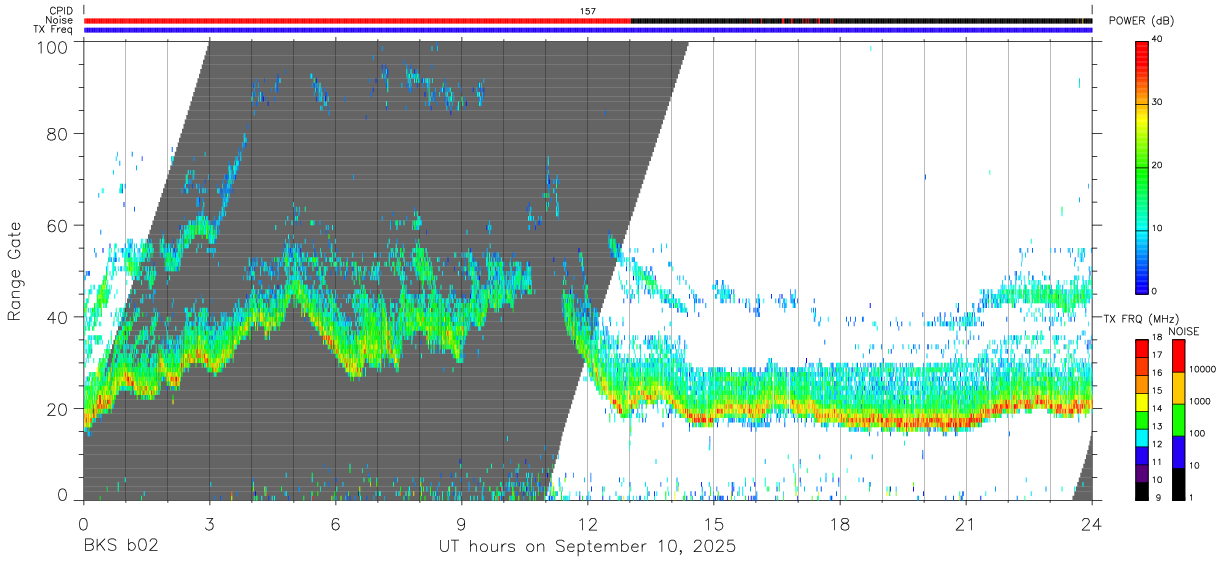Click the TX FRQ color scale bar

[x=1142, y=419]
